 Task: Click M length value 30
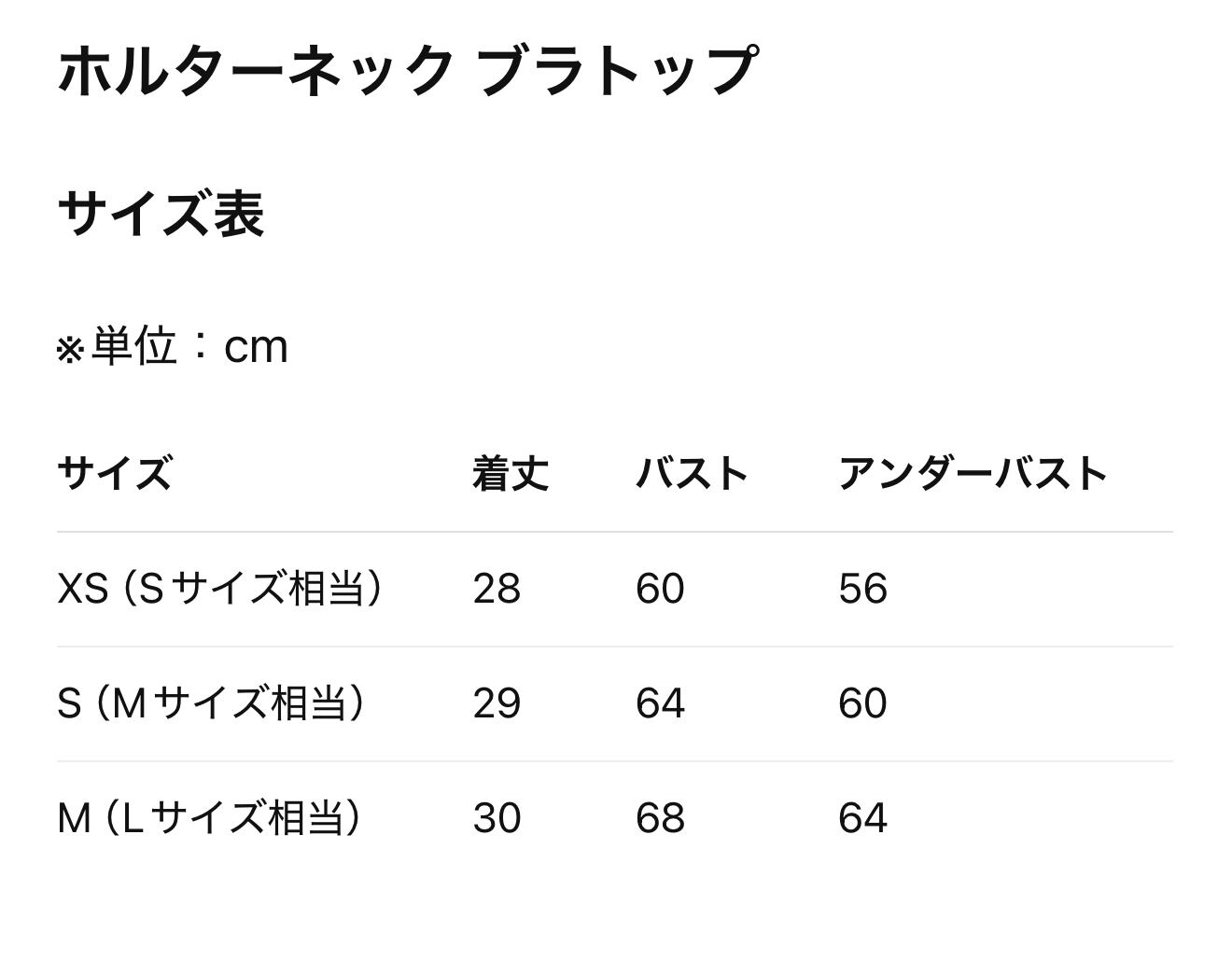[497, 818]
